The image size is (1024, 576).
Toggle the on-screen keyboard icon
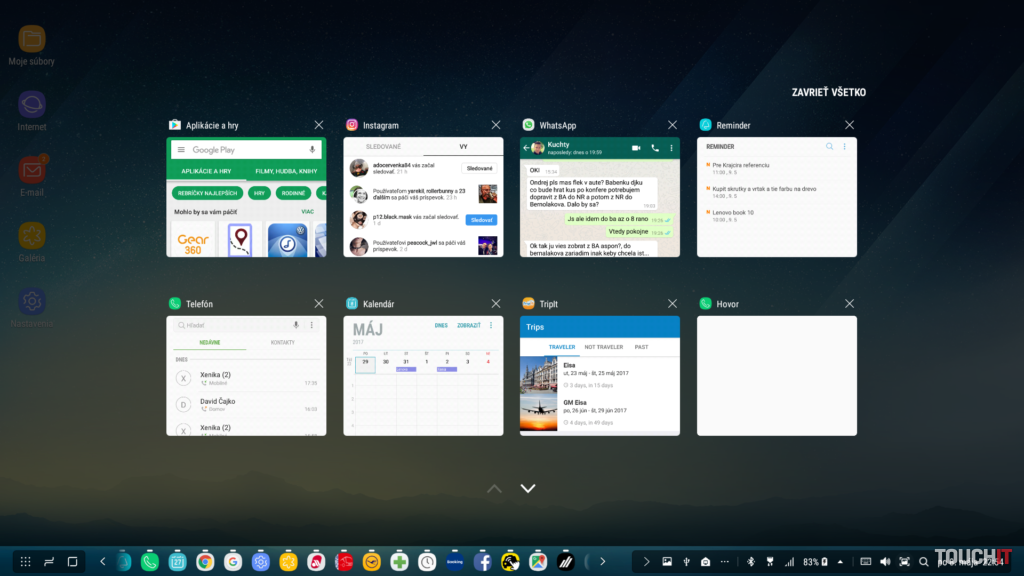pos(865,562)
